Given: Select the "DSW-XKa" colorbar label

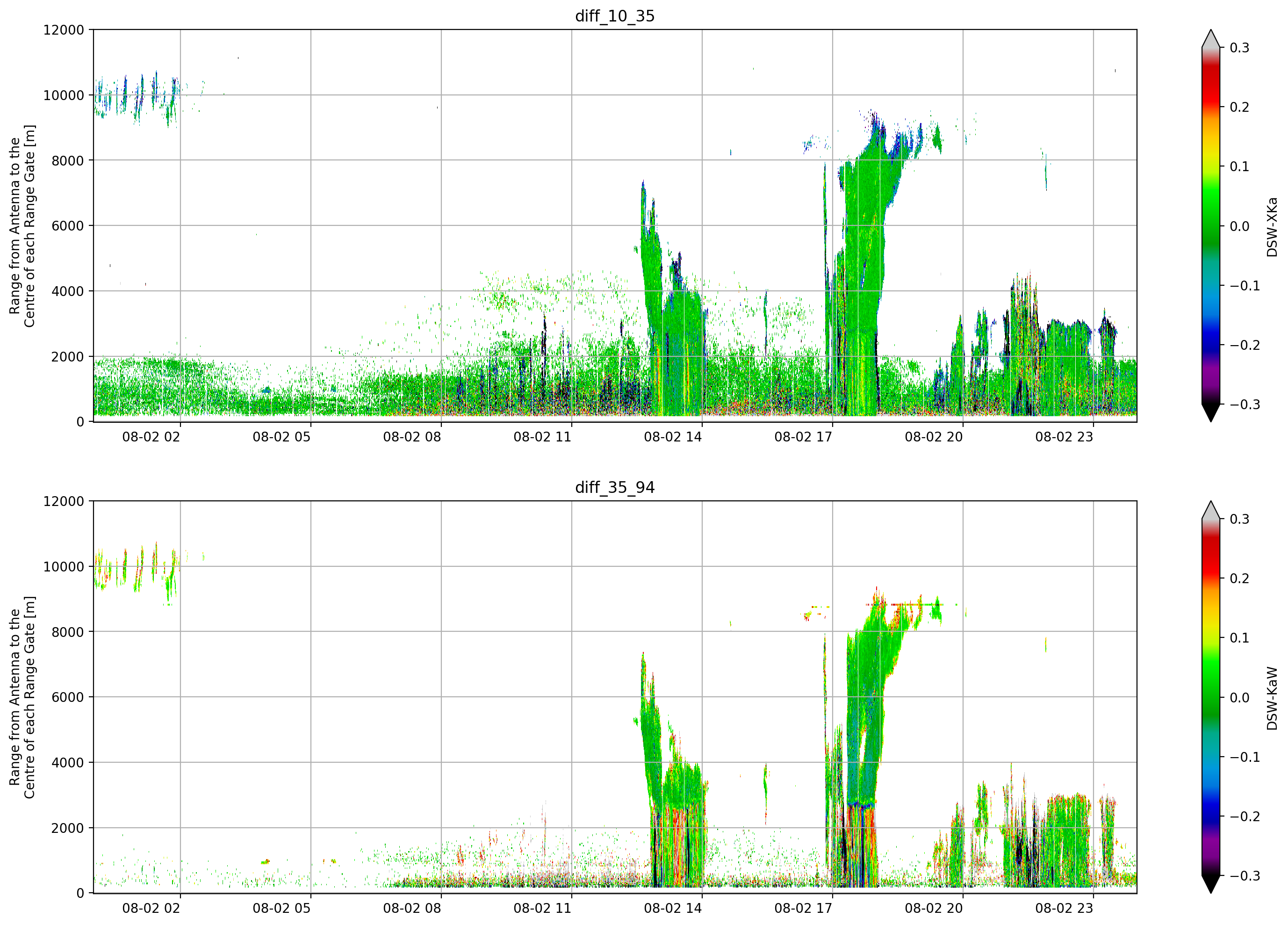Looking at the screenshot, I should pos(1272,227).
